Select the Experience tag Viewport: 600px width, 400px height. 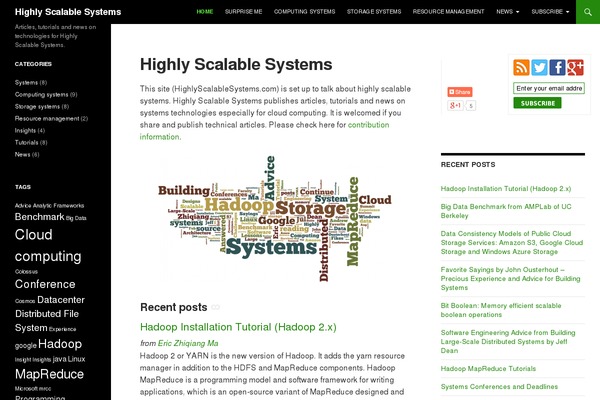point(62,329)
